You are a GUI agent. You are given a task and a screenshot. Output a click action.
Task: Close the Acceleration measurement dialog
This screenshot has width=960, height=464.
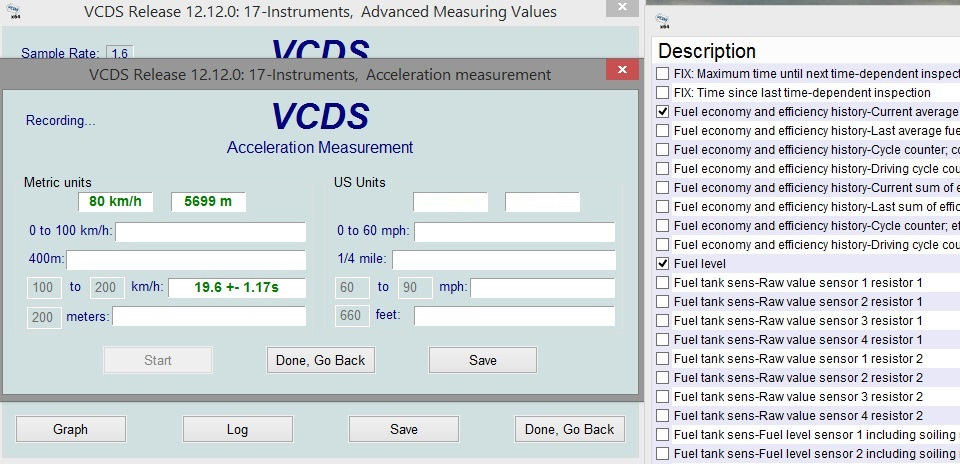[622, 70]
